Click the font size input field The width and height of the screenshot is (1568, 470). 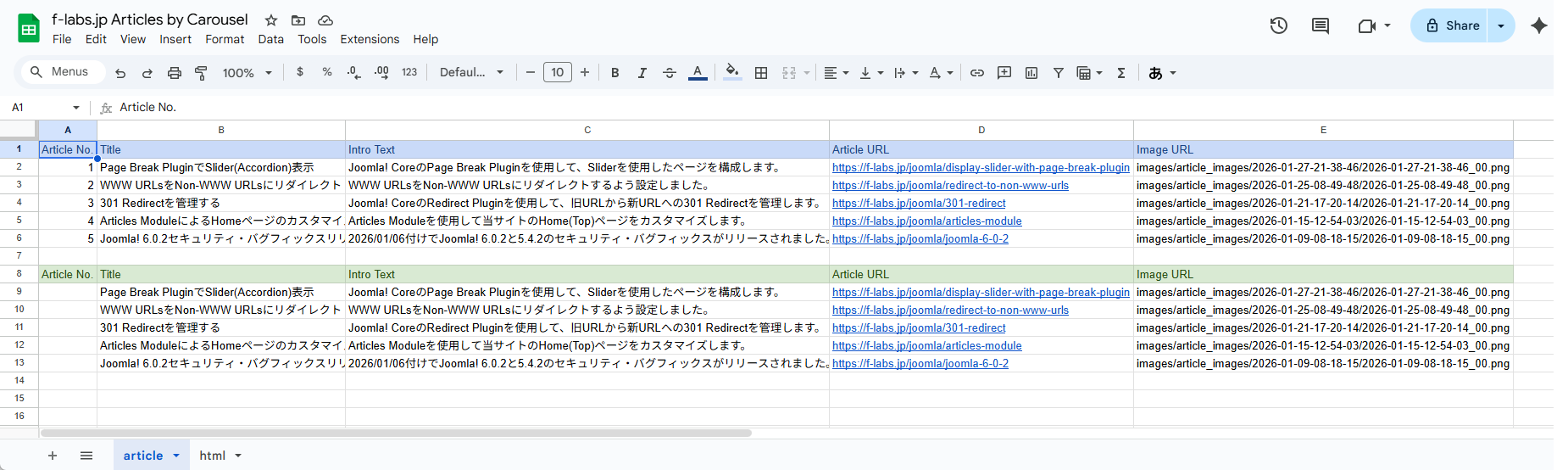click(x=557, y=73)
